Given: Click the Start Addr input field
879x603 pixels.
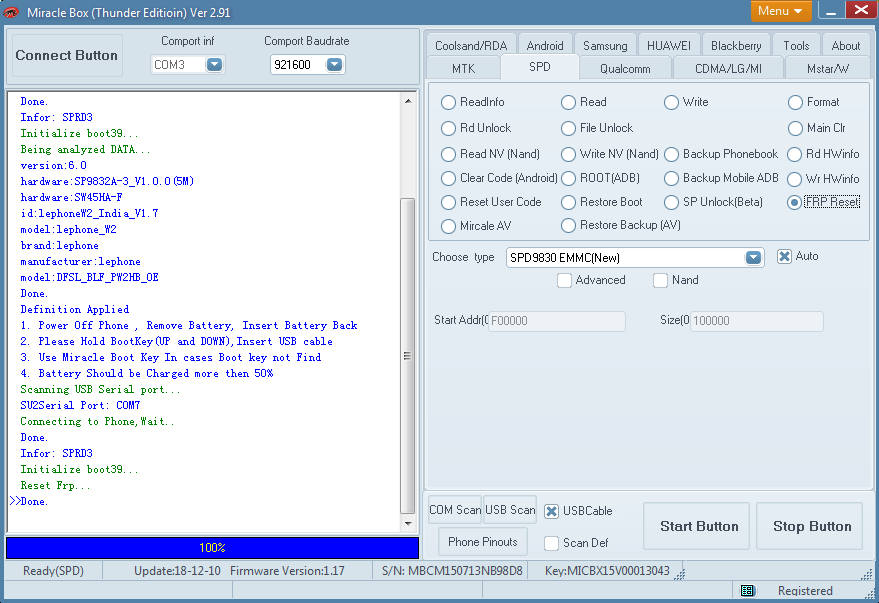Looking at the screenshot, I should [557, 321].
